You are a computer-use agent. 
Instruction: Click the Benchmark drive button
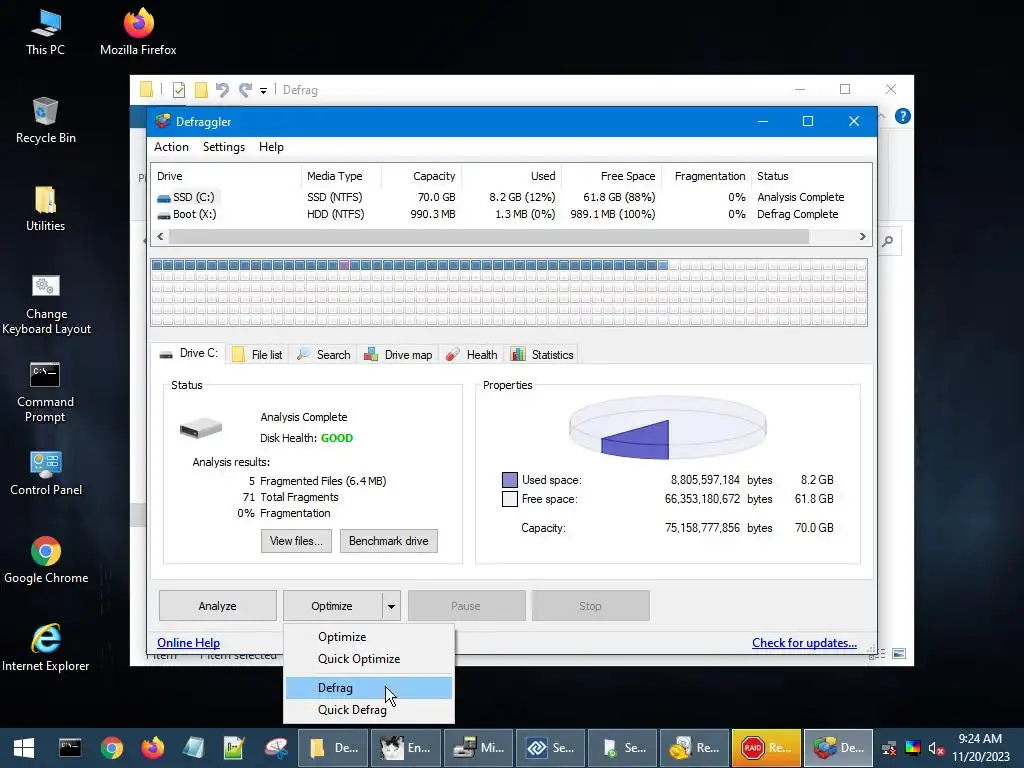(x=389, y=541)
